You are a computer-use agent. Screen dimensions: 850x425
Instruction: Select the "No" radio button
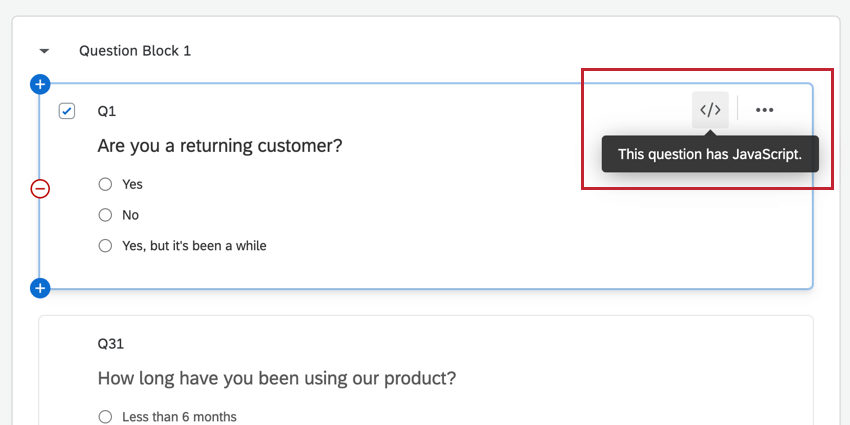click(x=105, y=215)
